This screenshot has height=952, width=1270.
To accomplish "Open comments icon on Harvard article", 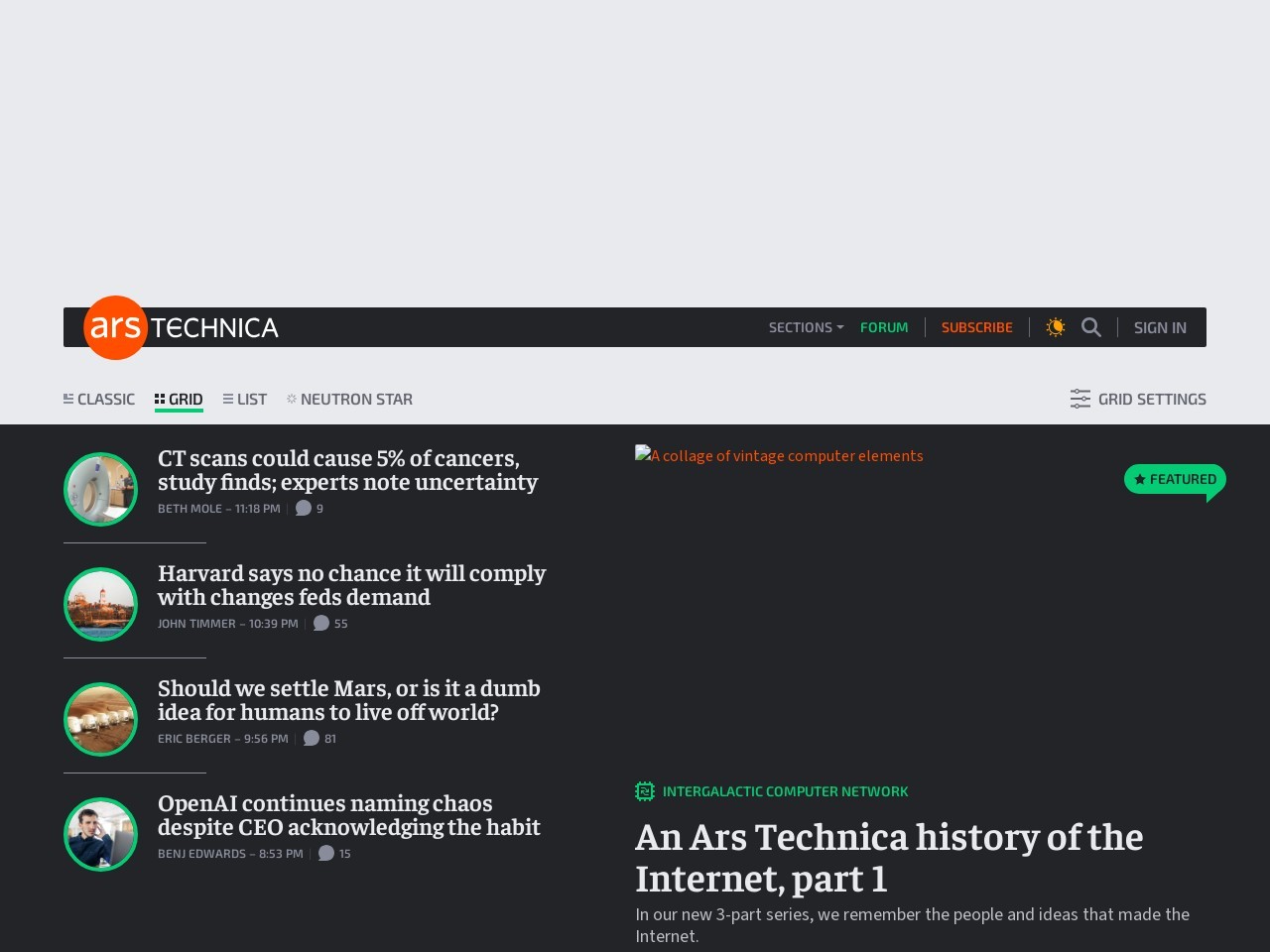I will tap(321, 623).
